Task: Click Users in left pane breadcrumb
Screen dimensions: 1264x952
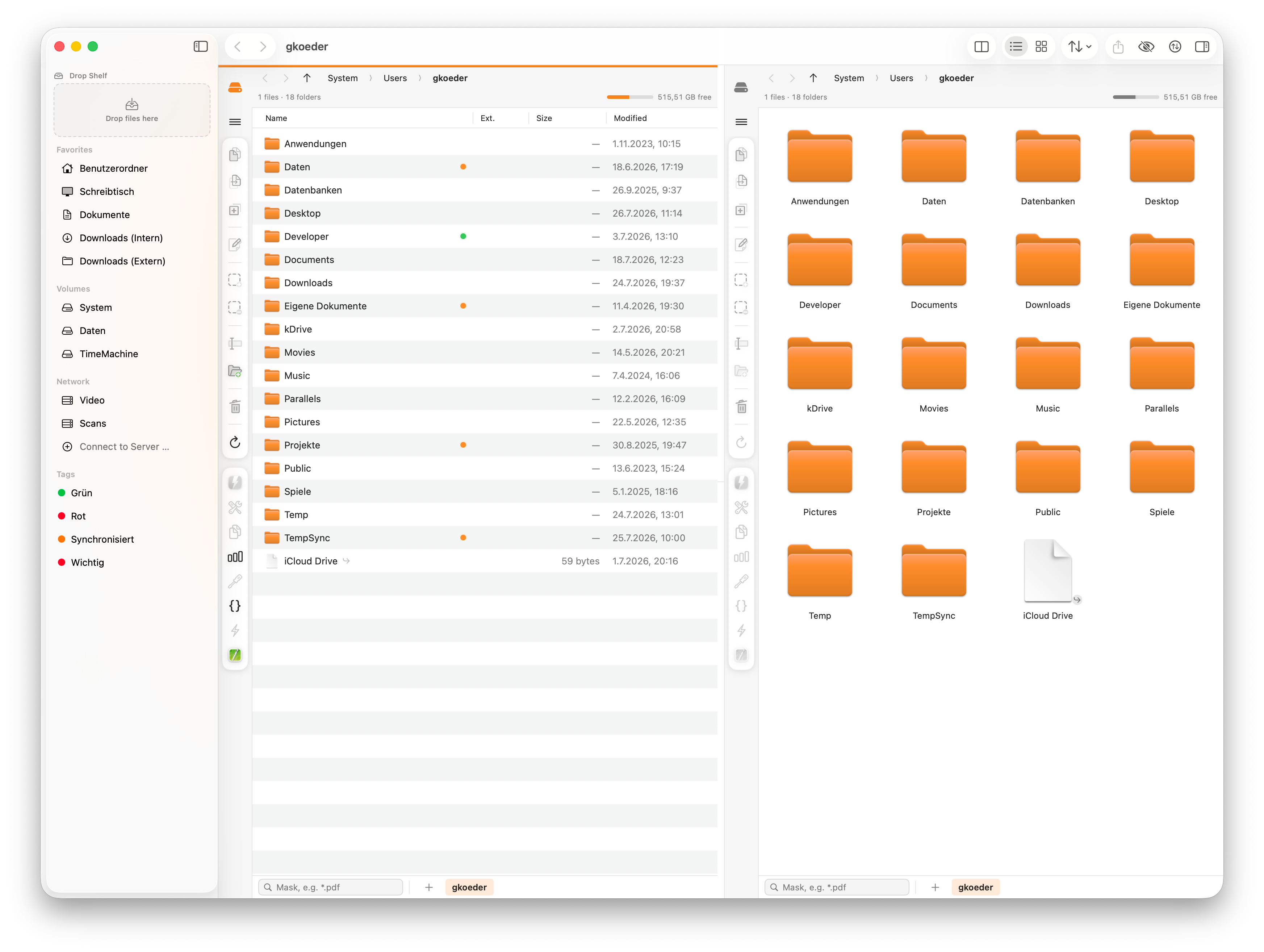Action: click(395, 78)
